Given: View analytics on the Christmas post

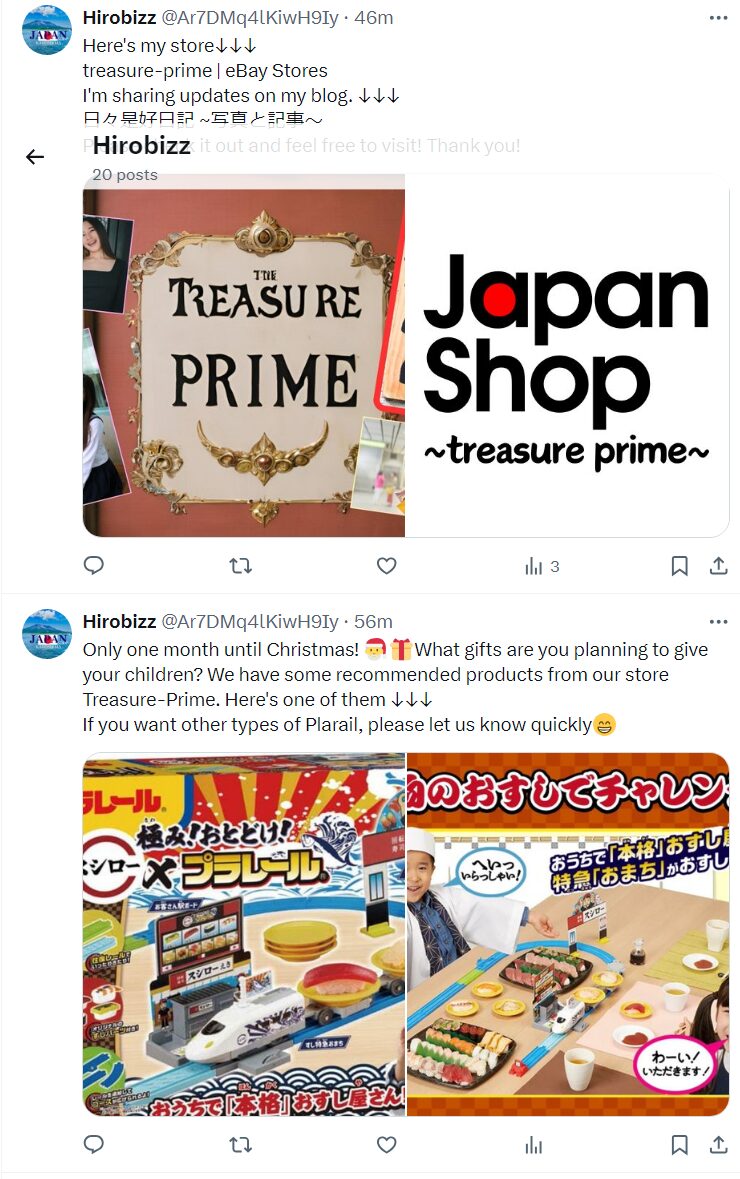Looking at the screenshot, I should click(x=533, y=1145).
